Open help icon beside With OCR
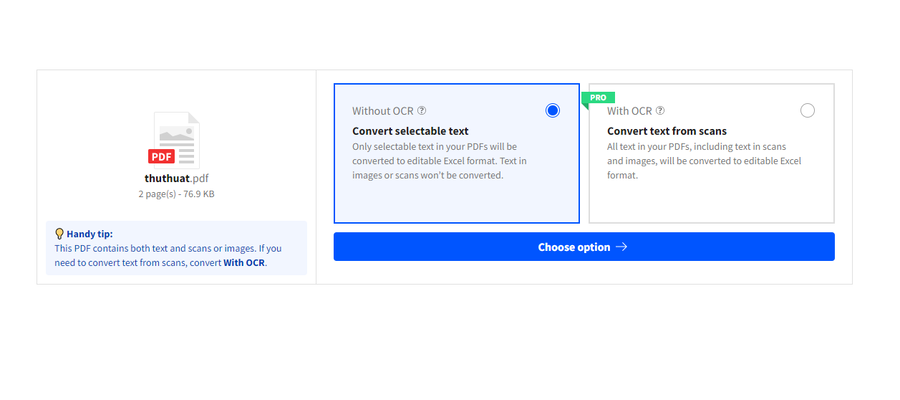This screenshot has width=900, height=400. coord(660,111)
